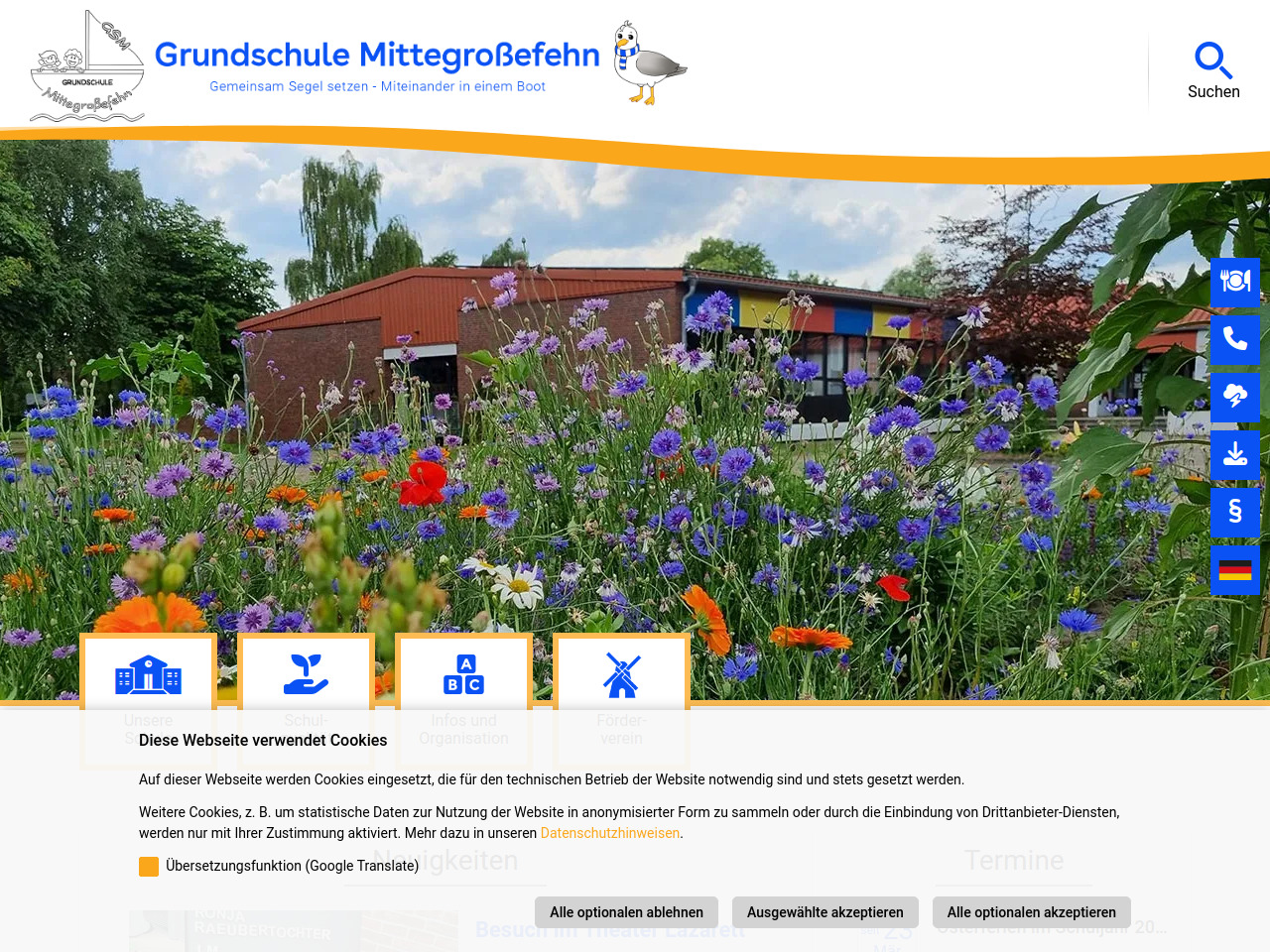This screenshot has height=952, width=1270.
Task: Open the ABC blocks Infos tile
Action: 463,674
